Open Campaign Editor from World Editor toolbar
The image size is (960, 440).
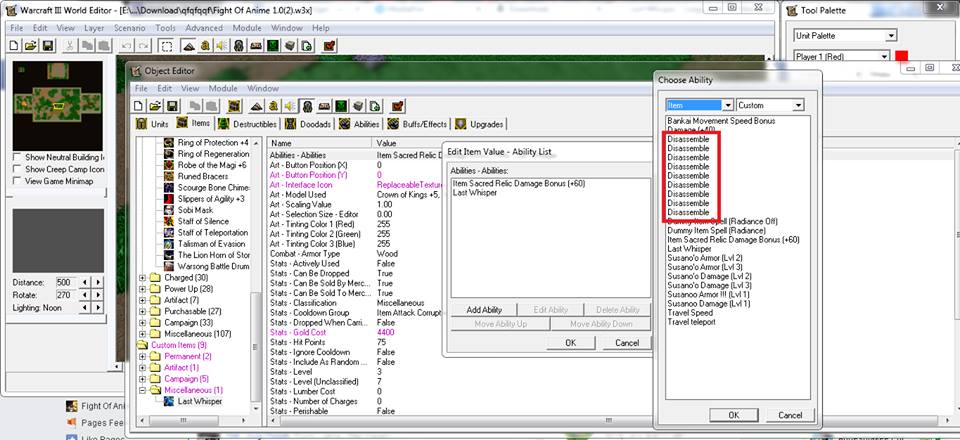[x=256, y=45]
